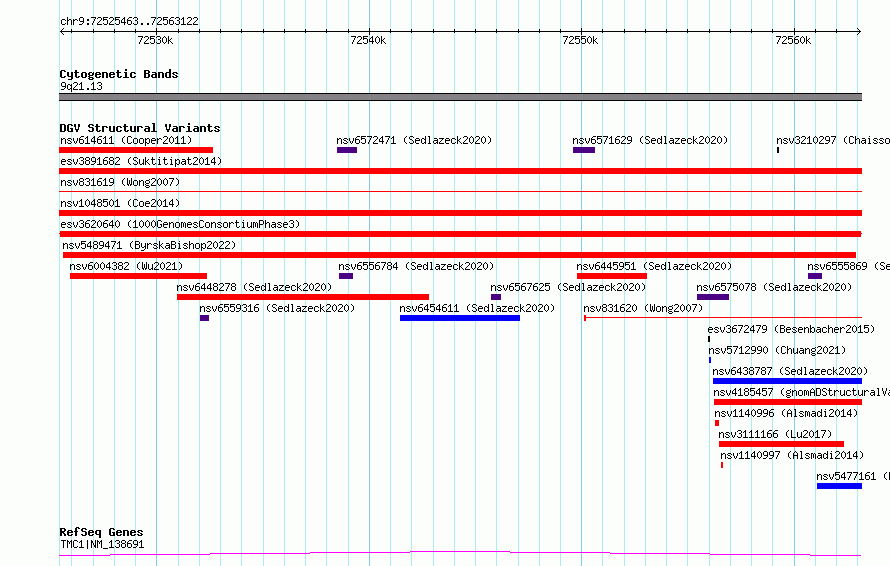The image size is (890, 566).
Task: Click the 72560k ruler position marker
Action: [x=793, y=40]
